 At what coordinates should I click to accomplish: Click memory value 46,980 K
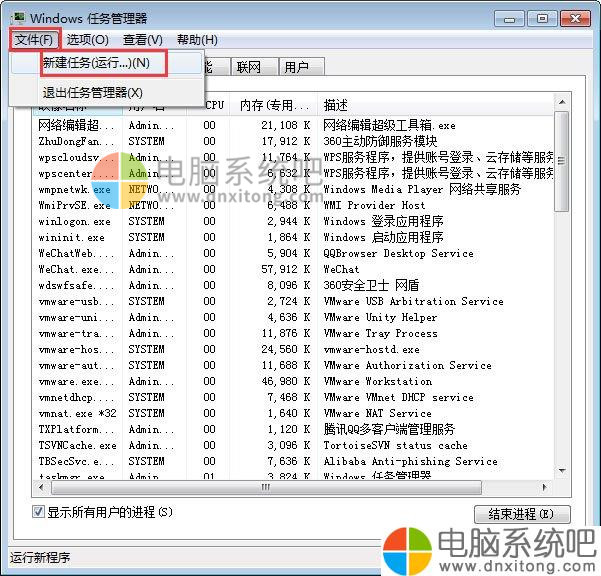(x=286, y=381)
